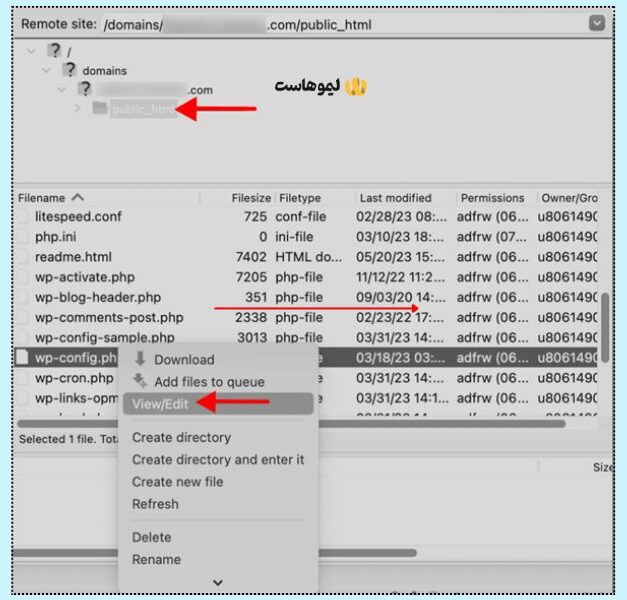Choose Delete from context menu
627x600 pixels.
218,537
